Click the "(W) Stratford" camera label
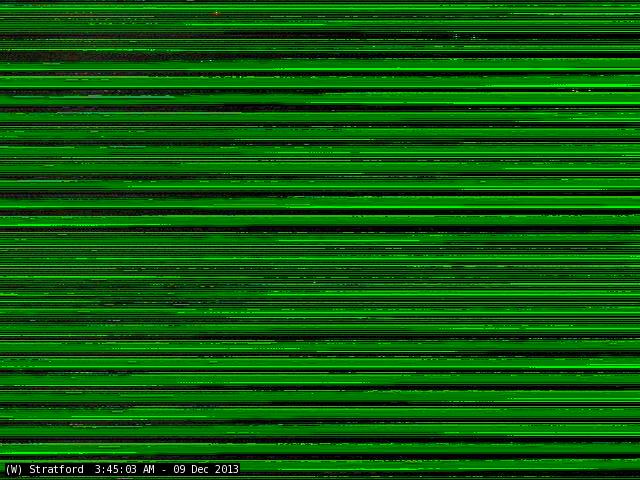 coord(44,469)
